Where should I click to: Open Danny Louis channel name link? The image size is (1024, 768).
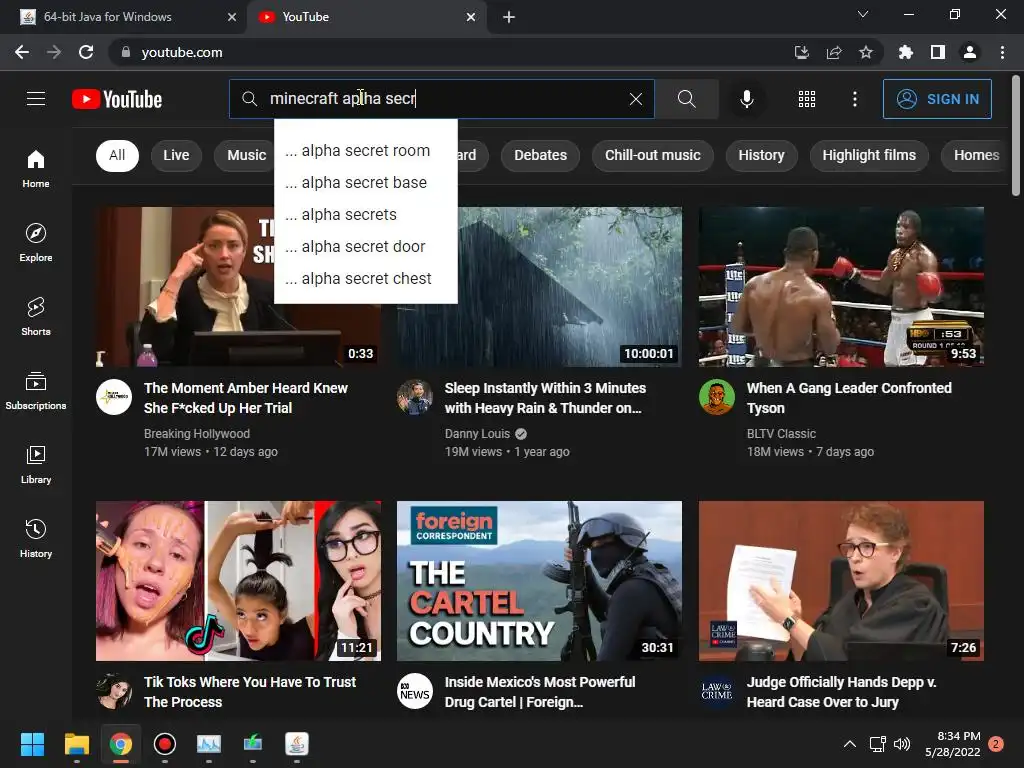[477, 434]
